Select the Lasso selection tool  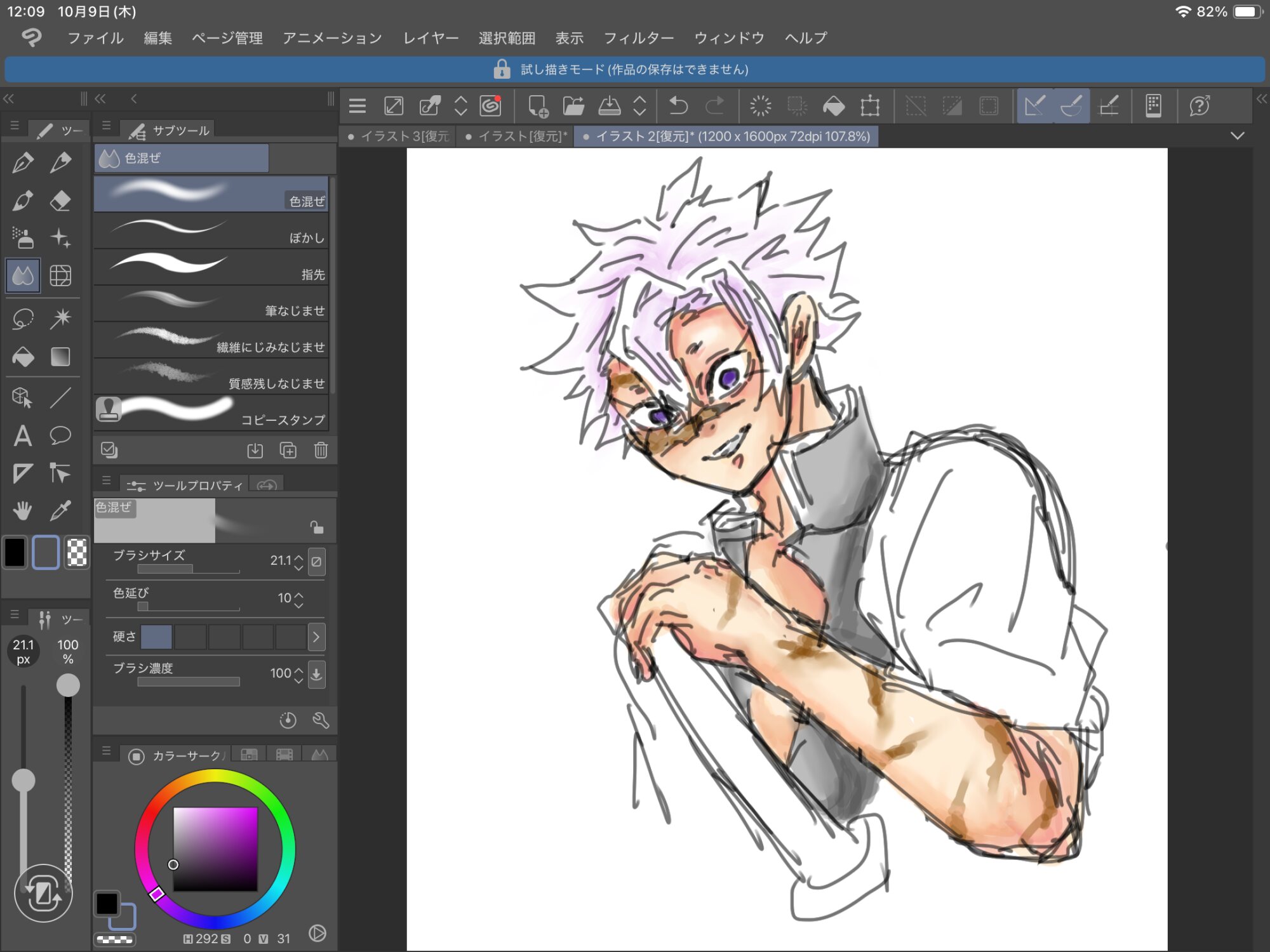pos(23,318)
